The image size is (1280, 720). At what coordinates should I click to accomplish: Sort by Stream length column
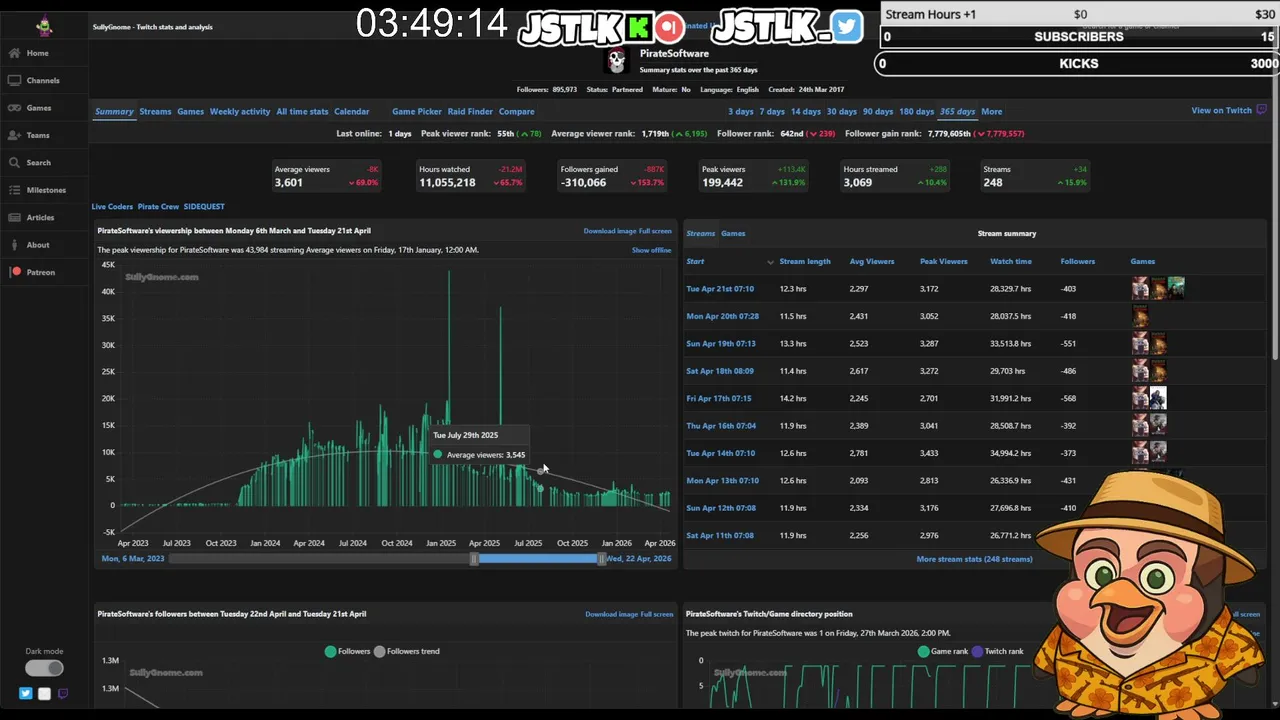pos(805,261)
